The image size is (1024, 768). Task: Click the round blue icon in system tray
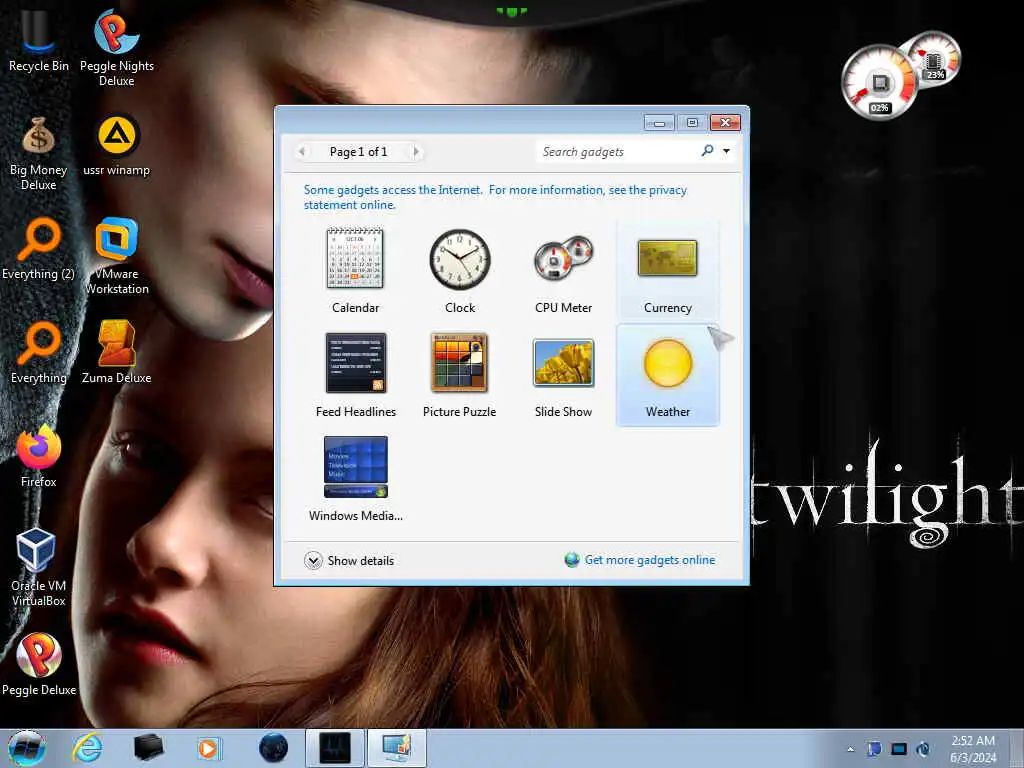tap(923, 749)
